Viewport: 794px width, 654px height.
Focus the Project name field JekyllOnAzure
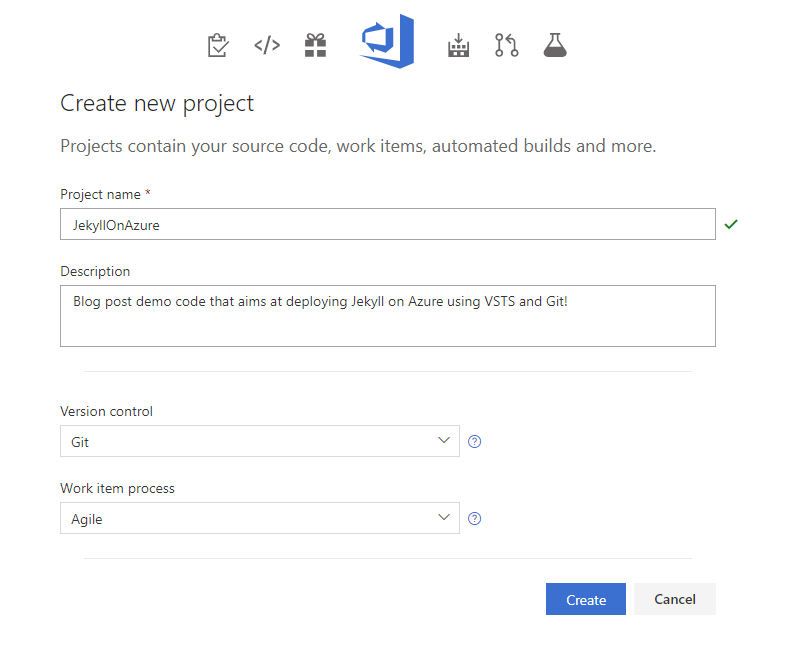[388, 224]
